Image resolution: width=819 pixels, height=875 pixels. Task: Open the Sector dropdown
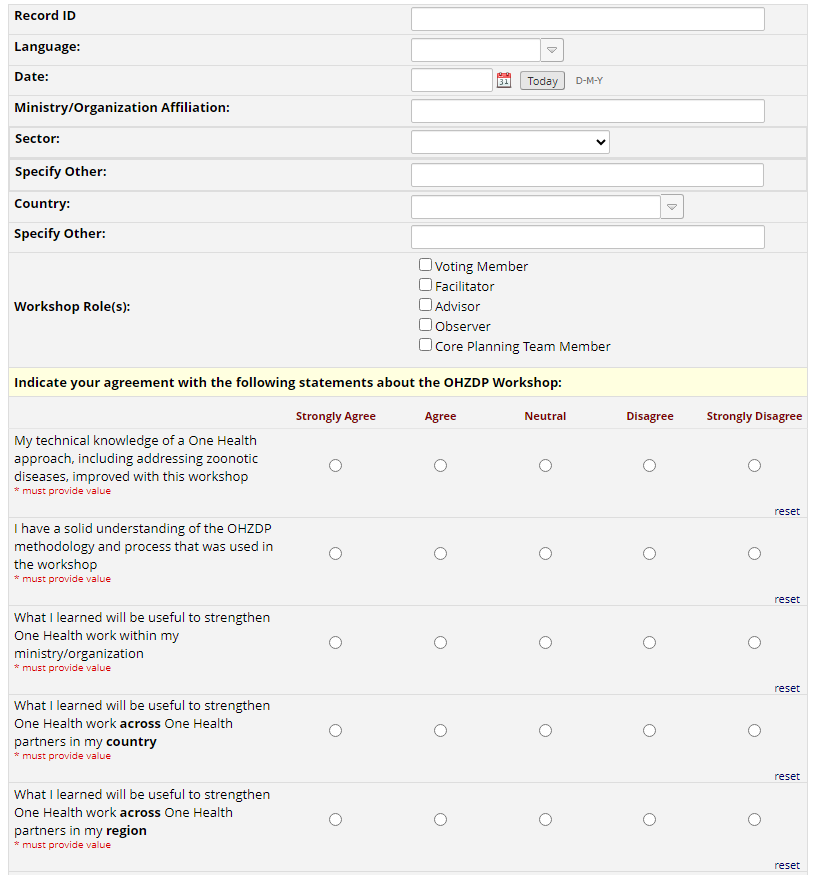(x=510, y=142)
